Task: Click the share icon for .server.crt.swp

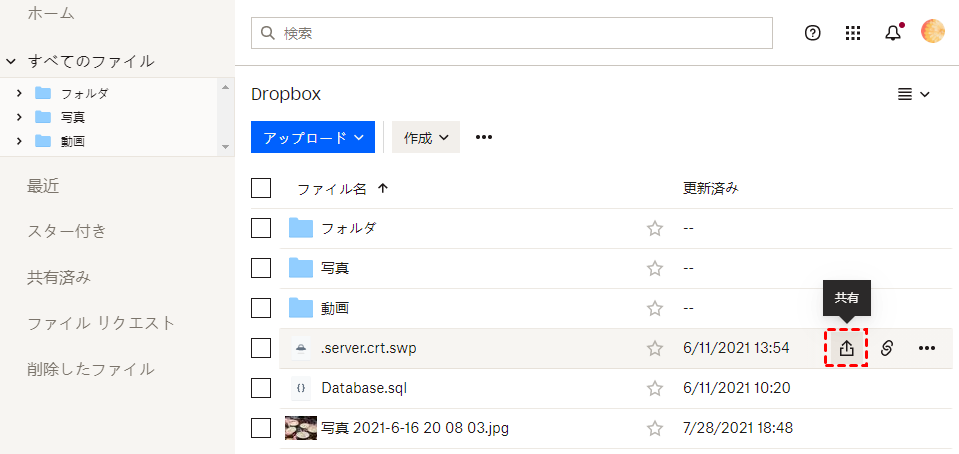Action: (846, 348)
